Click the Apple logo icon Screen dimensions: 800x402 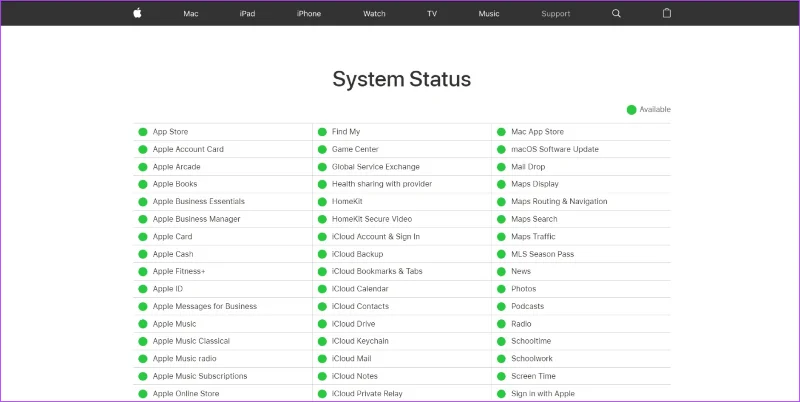[x=137, y=13]
